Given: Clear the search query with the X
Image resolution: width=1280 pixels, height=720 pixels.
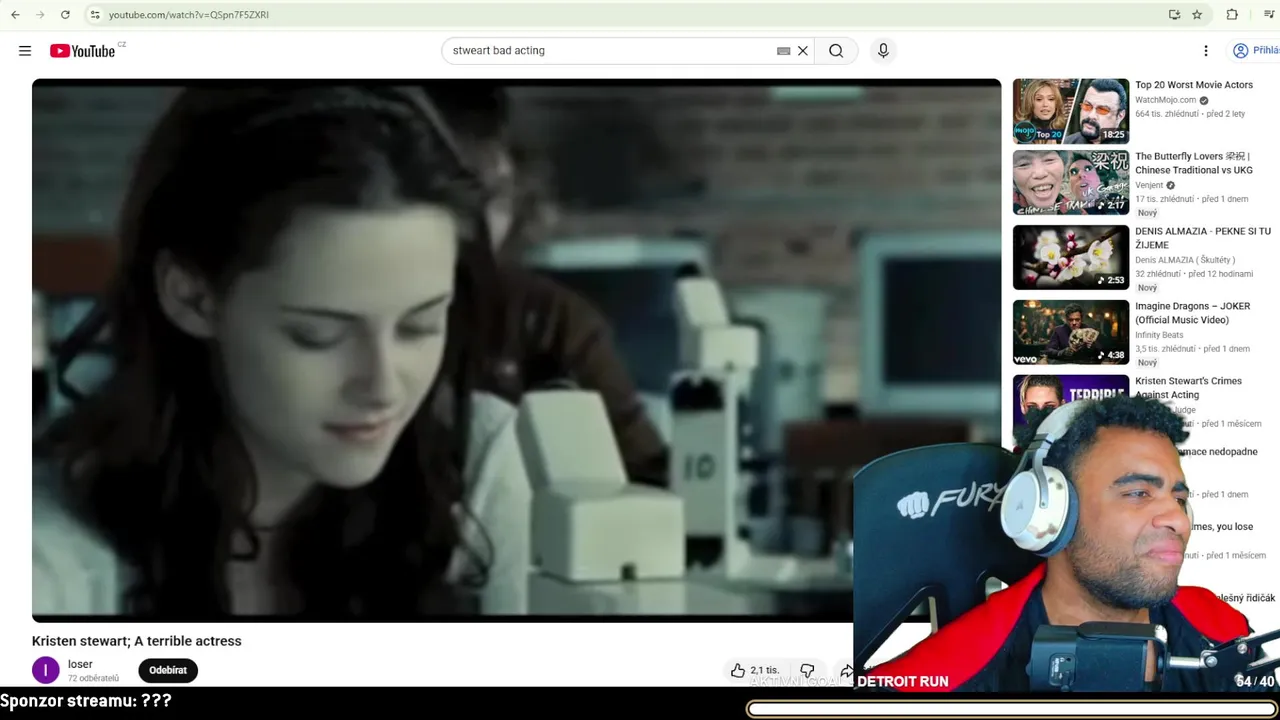Looking at the screenshot, I should point(802,51).
